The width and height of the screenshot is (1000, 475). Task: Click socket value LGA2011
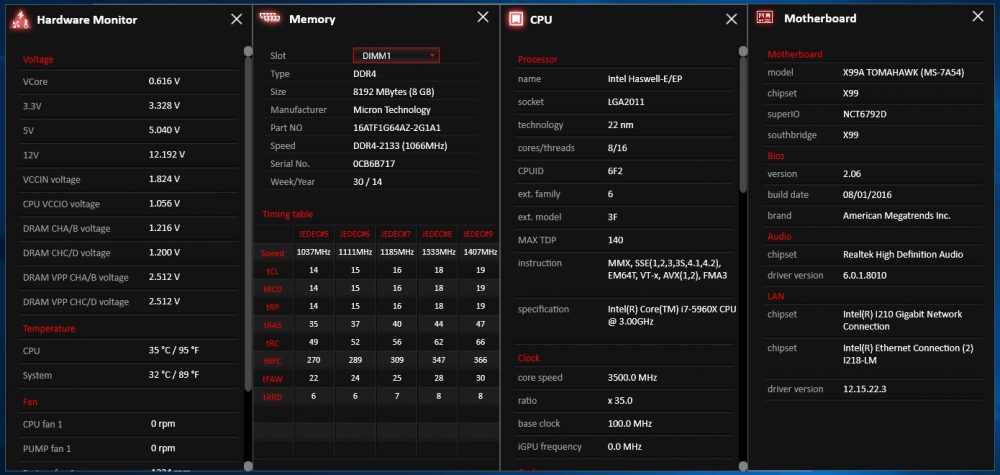pyautogui.click(x=628, y=102)
